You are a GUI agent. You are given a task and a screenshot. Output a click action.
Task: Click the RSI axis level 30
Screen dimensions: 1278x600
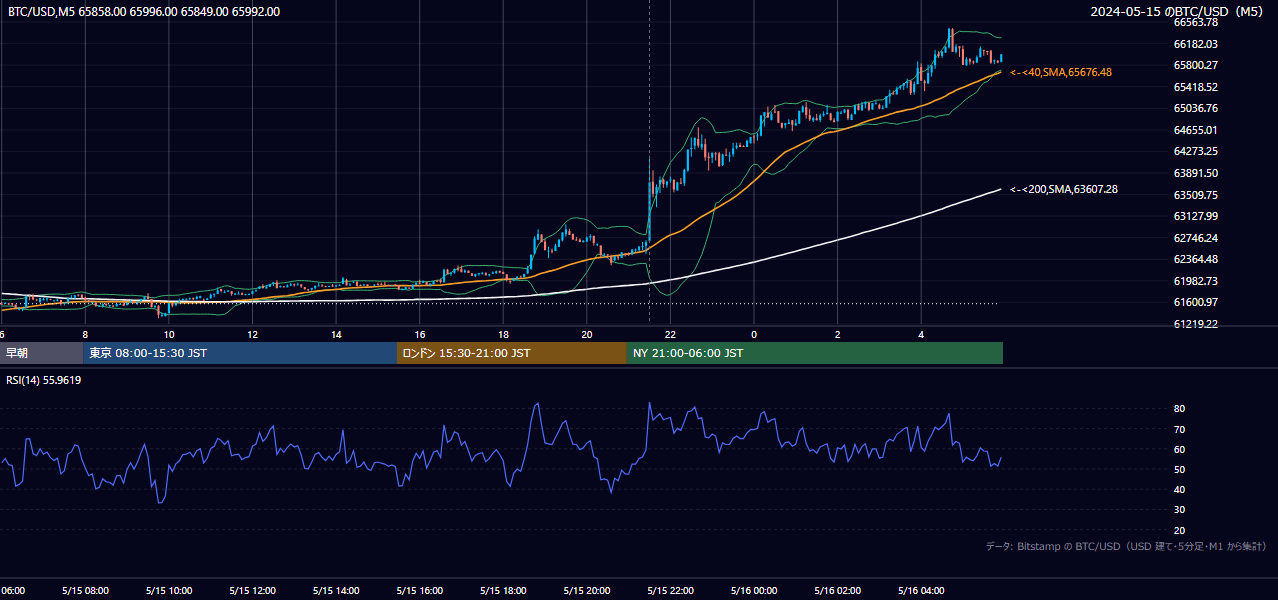[1179, 510]
